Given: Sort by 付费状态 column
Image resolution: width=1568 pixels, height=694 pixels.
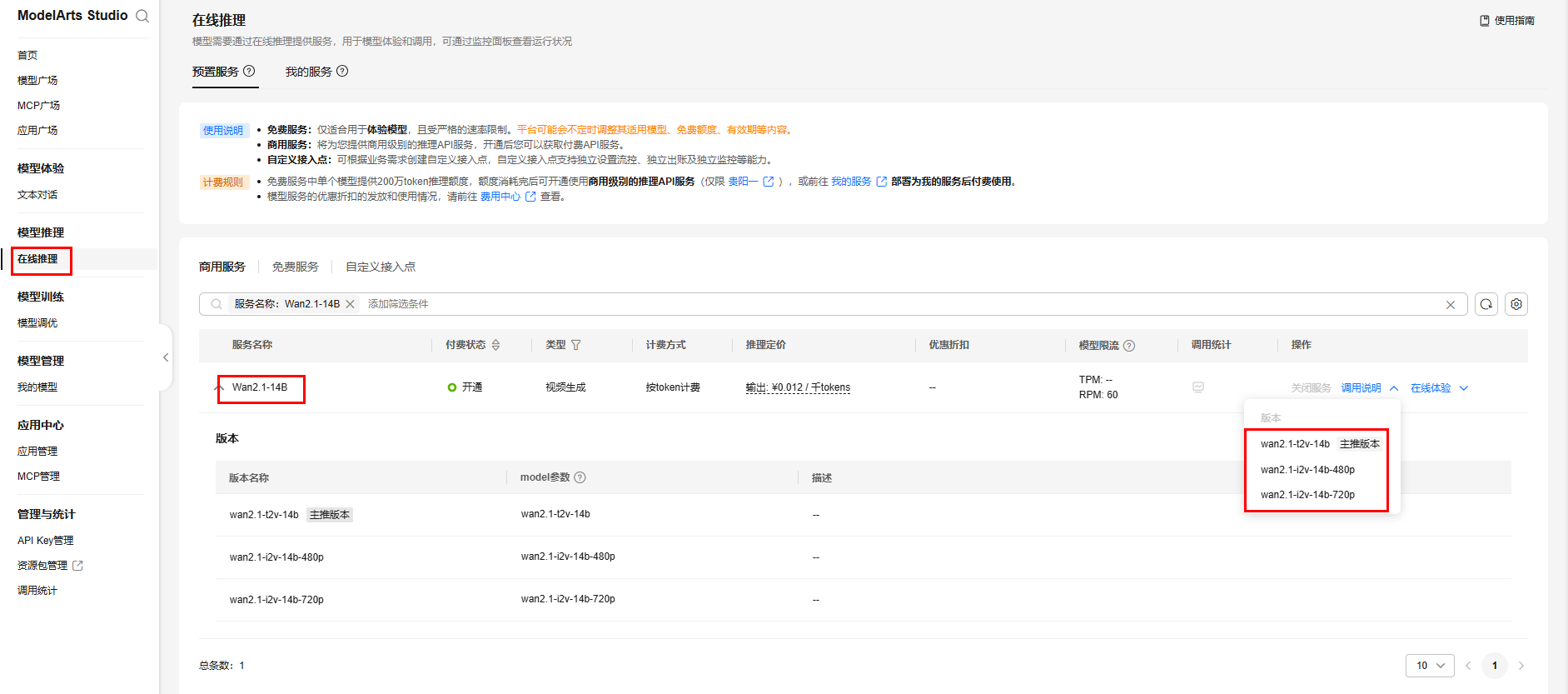Looking at the screenshot, I should (x=496, y=345).
